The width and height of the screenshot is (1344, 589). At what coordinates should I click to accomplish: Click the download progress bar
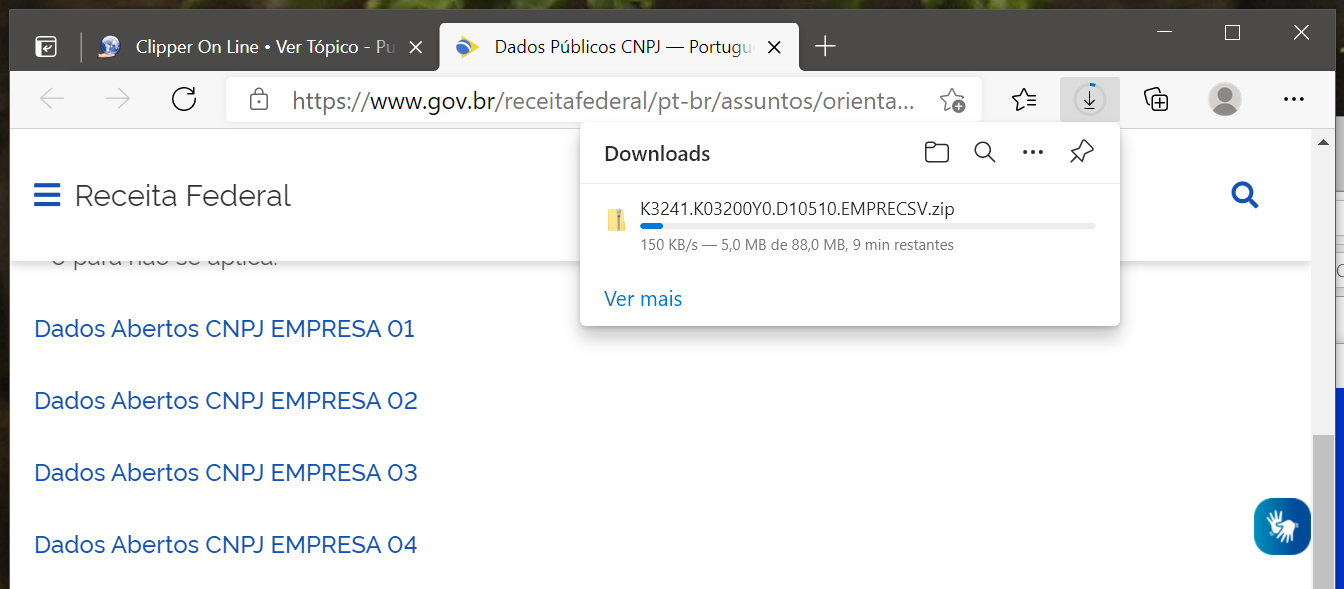867,227
